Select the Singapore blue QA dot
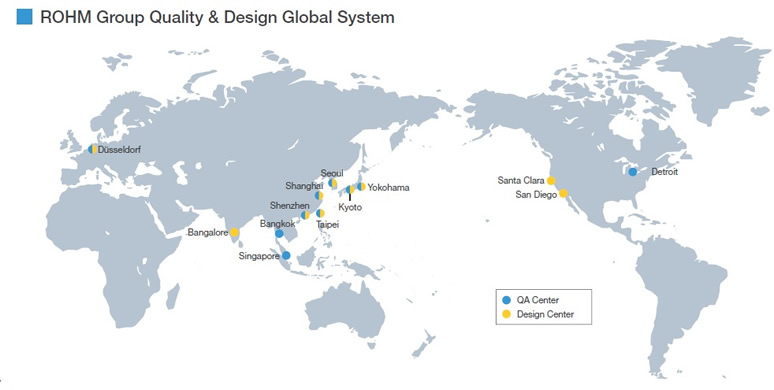The height and width of the screenshot is (390, 774). point(286,255)
